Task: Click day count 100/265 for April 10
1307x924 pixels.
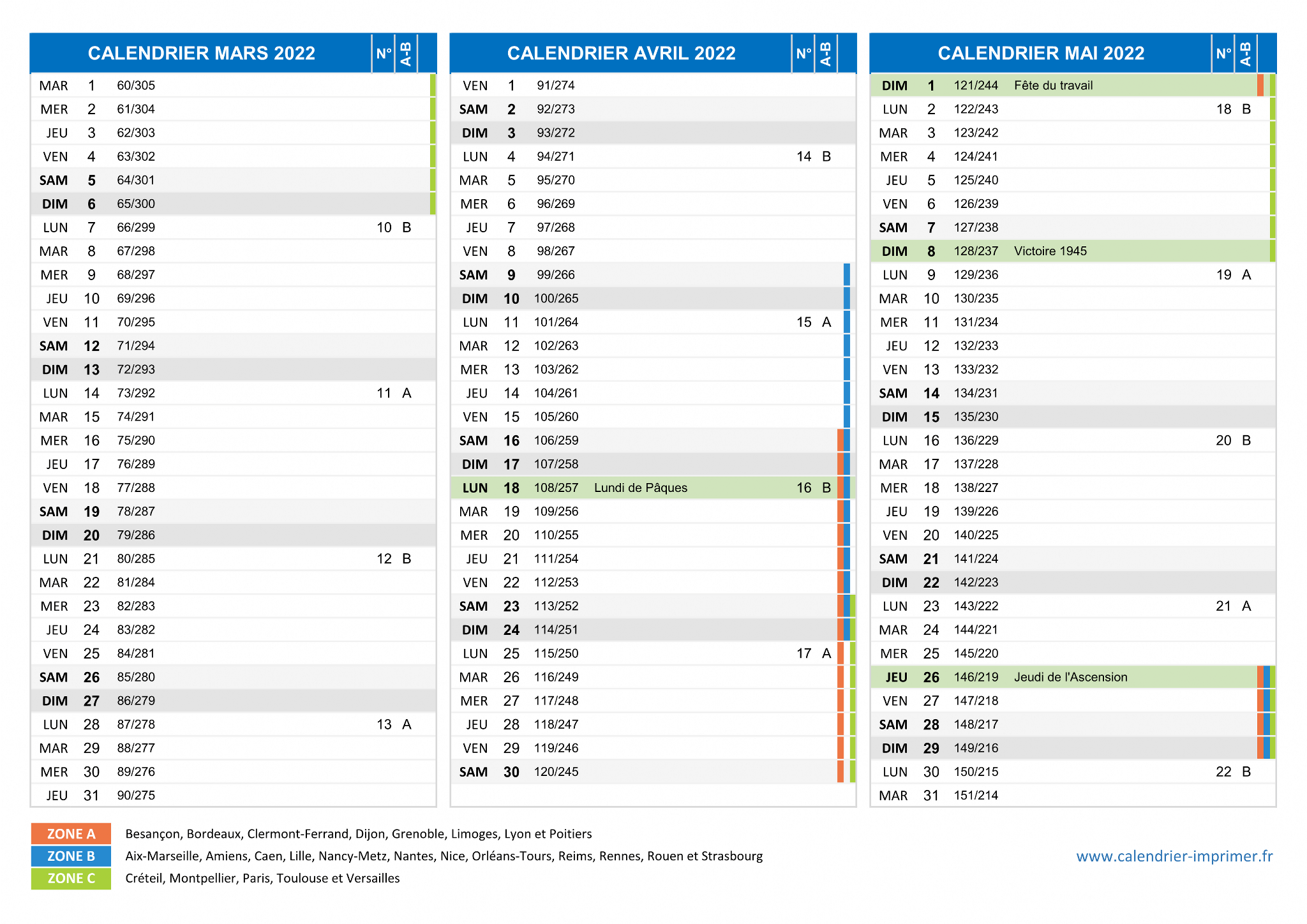Action: point(556,298)
